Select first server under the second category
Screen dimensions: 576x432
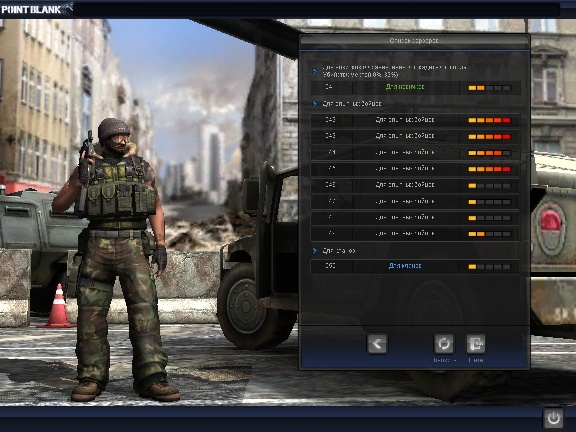tap(415, 120)
